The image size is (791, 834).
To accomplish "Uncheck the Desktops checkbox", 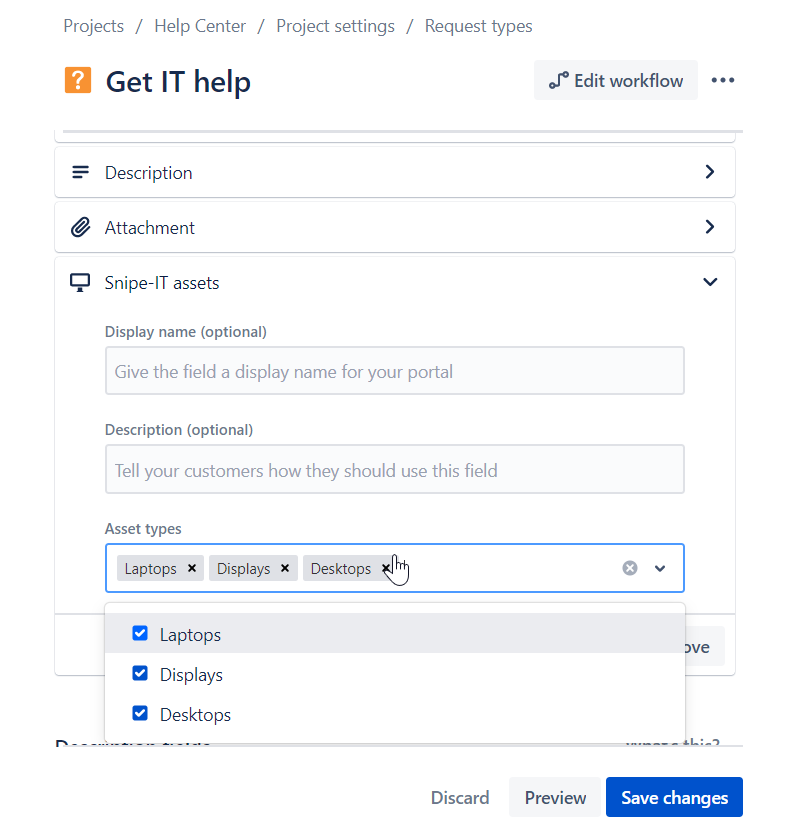I will point(140,713).
